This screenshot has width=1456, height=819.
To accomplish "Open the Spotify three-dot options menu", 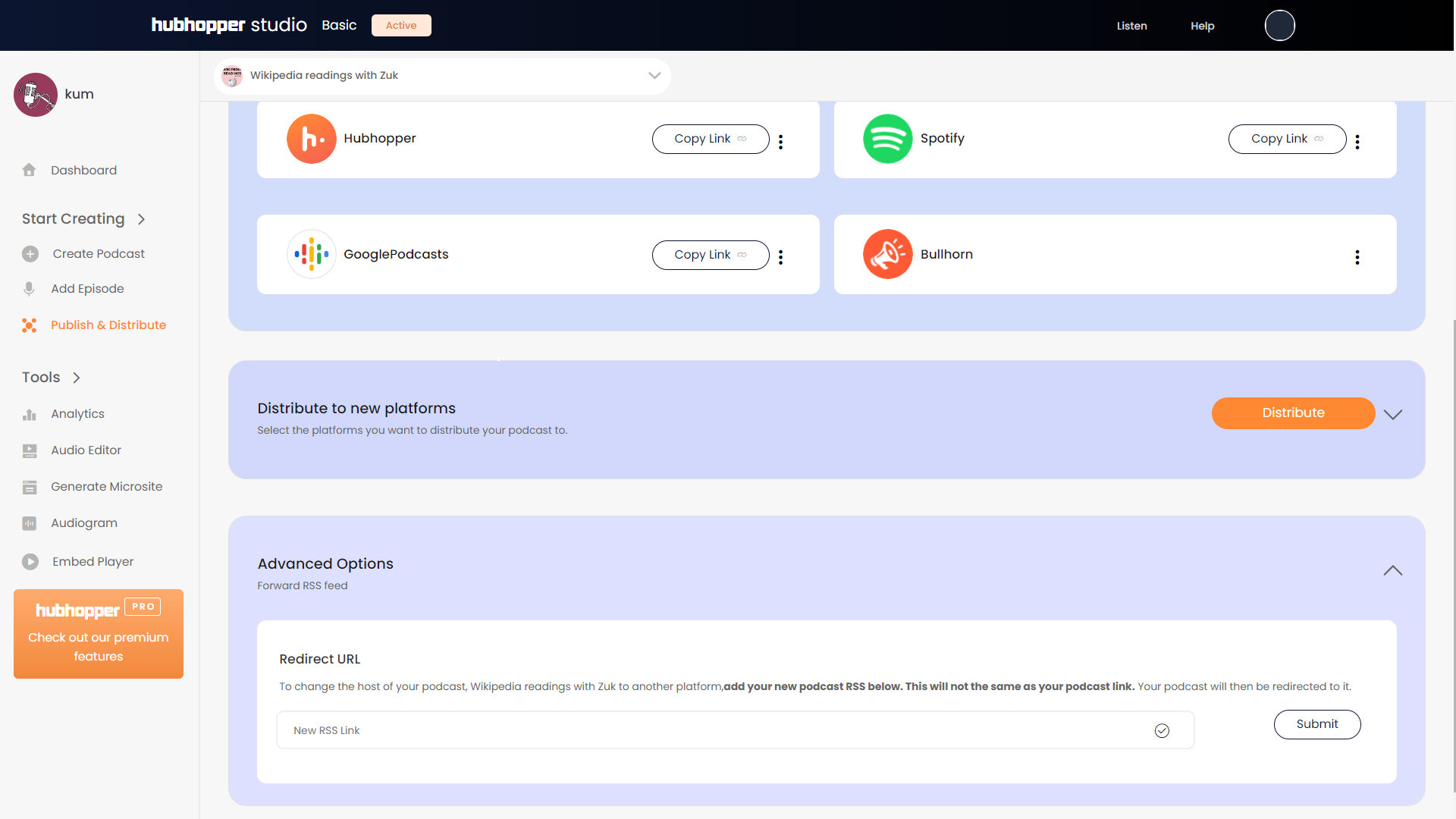I will click(1357, 142).
